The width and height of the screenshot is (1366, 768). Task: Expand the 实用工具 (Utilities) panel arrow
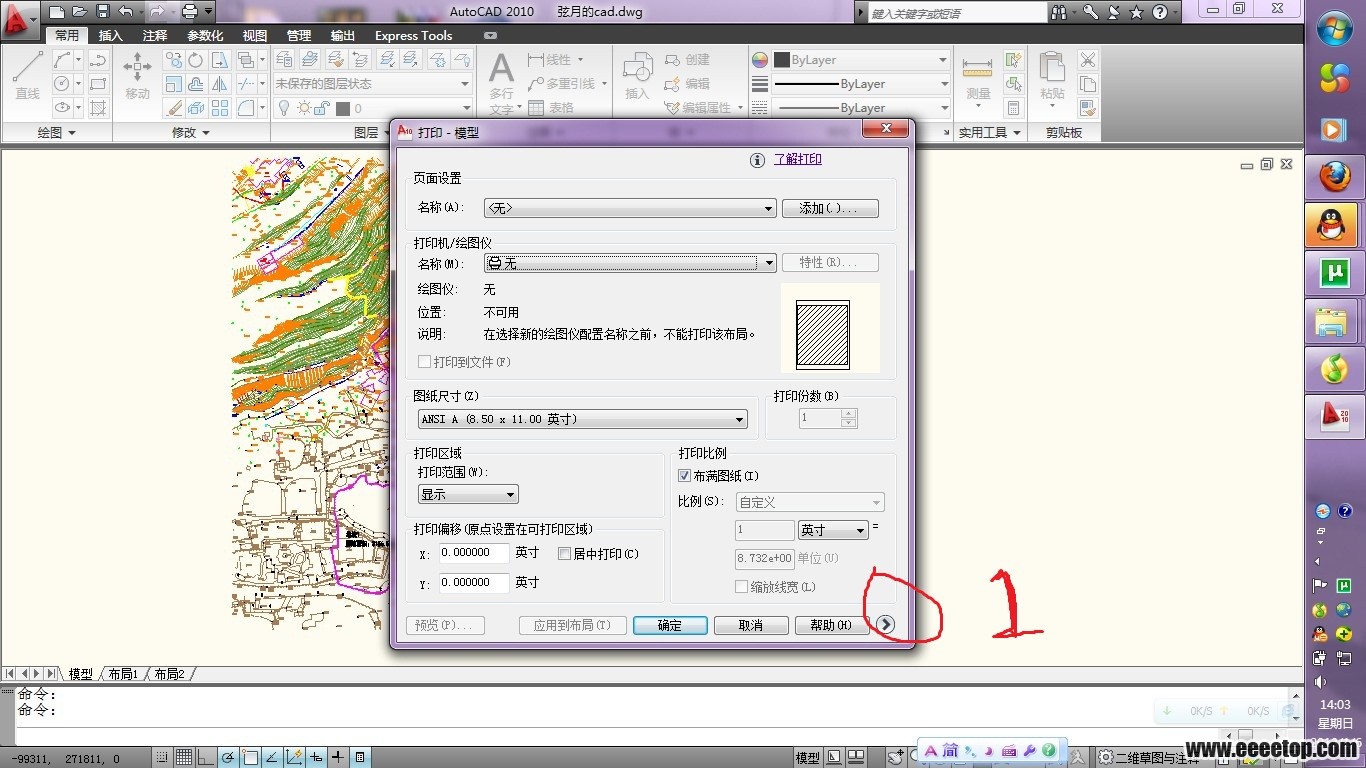pos(1017,133)
